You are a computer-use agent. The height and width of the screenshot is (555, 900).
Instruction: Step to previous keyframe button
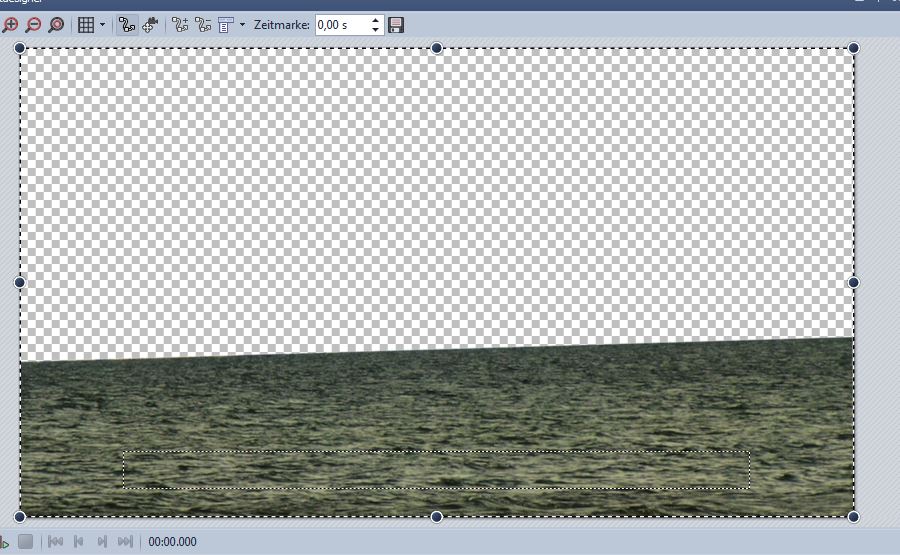(x=79, y=542)
